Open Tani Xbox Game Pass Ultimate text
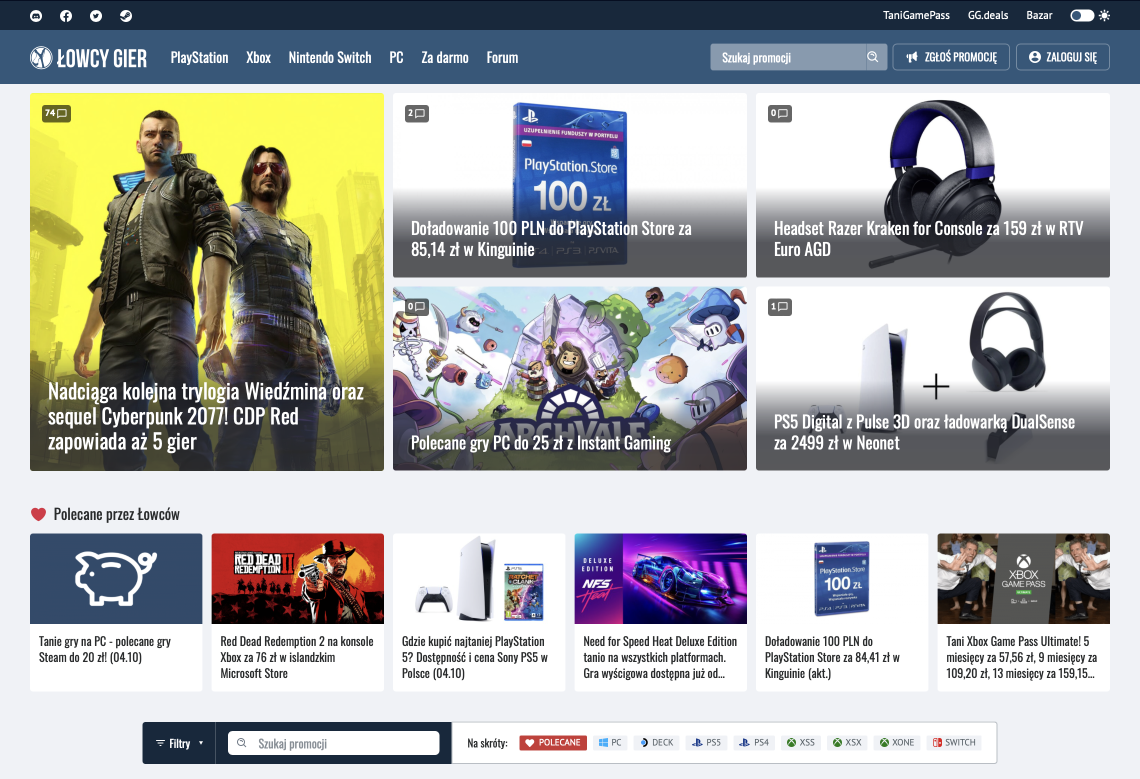This screenshot has height=779, width=1140. [x=1021, y=658]
